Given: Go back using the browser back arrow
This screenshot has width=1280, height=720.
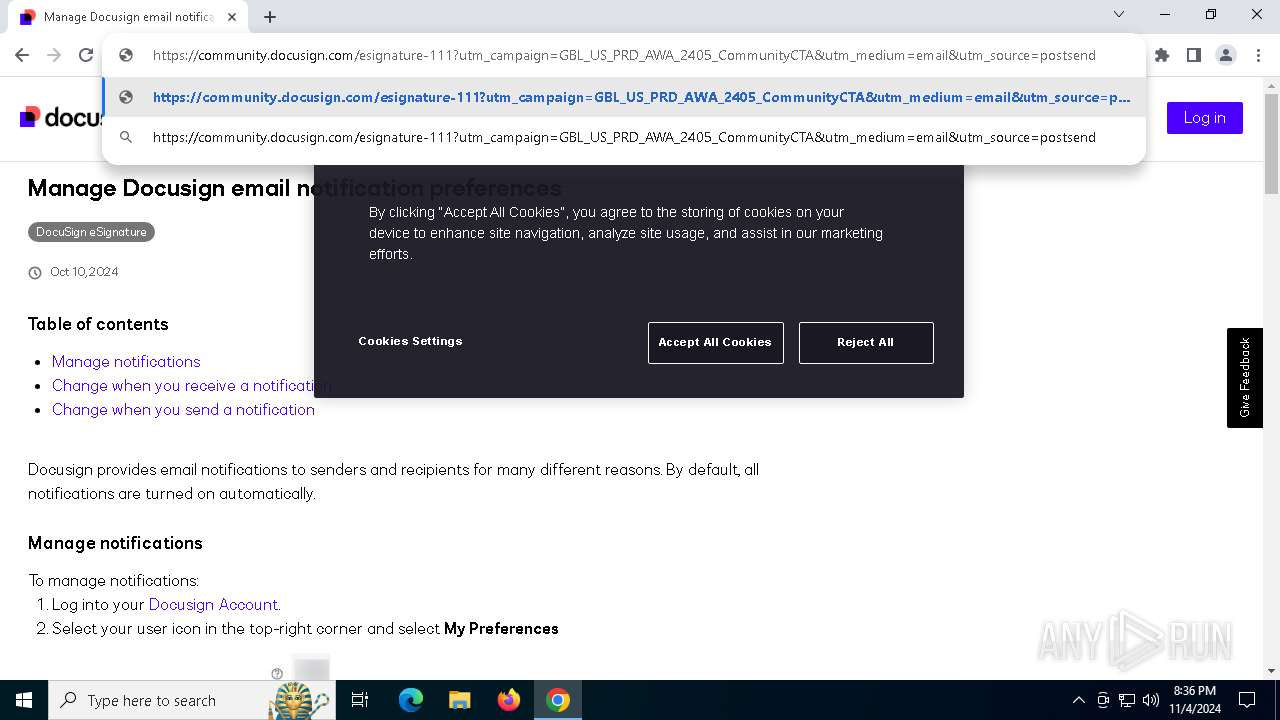Looking at the screenshot, I should click(x=22, y=55).
